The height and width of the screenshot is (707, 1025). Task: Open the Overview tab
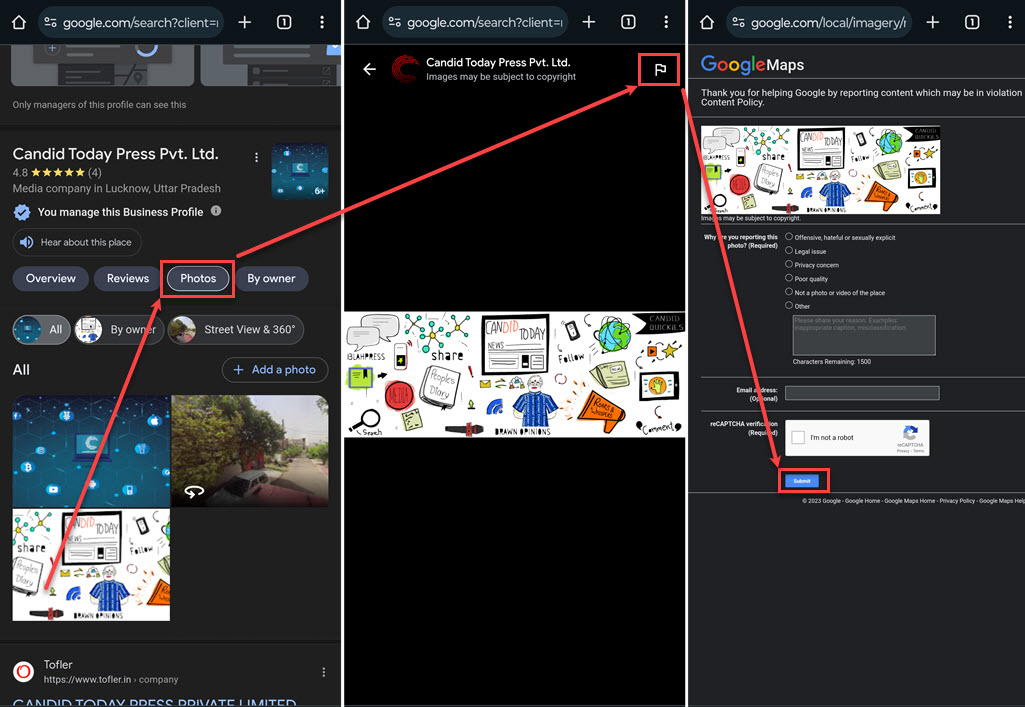(50, 278)
